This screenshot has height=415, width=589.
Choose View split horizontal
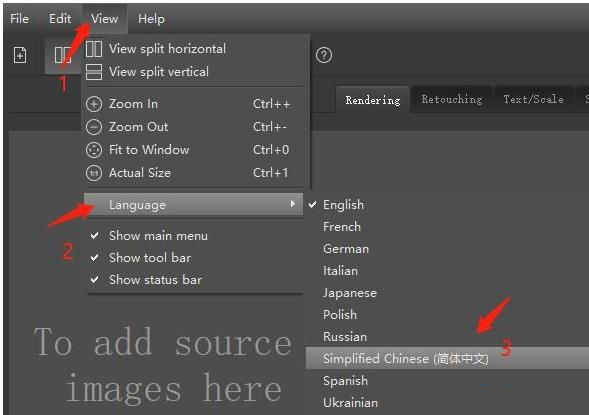[x=193, y=49]
